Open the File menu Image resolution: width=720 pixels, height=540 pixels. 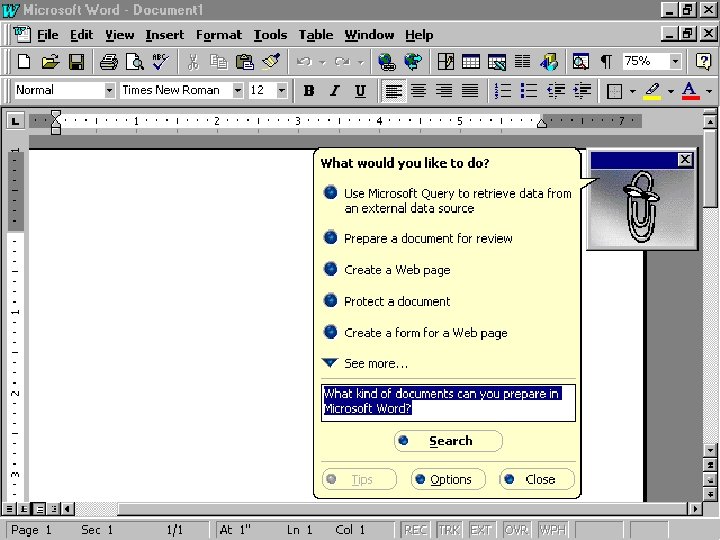coord(48,35)
